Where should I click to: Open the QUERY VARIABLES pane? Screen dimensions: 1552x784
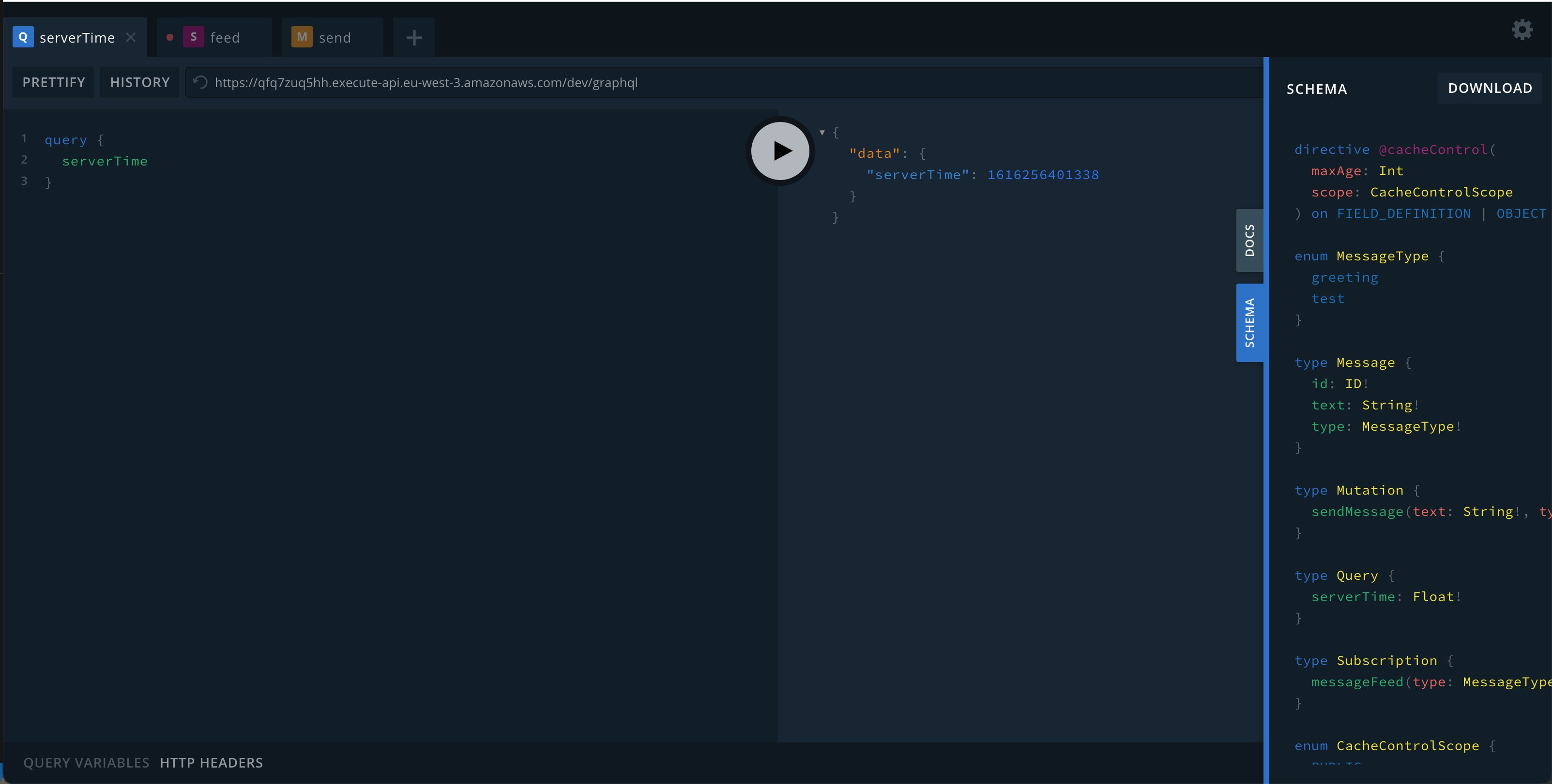pos(86,762)
